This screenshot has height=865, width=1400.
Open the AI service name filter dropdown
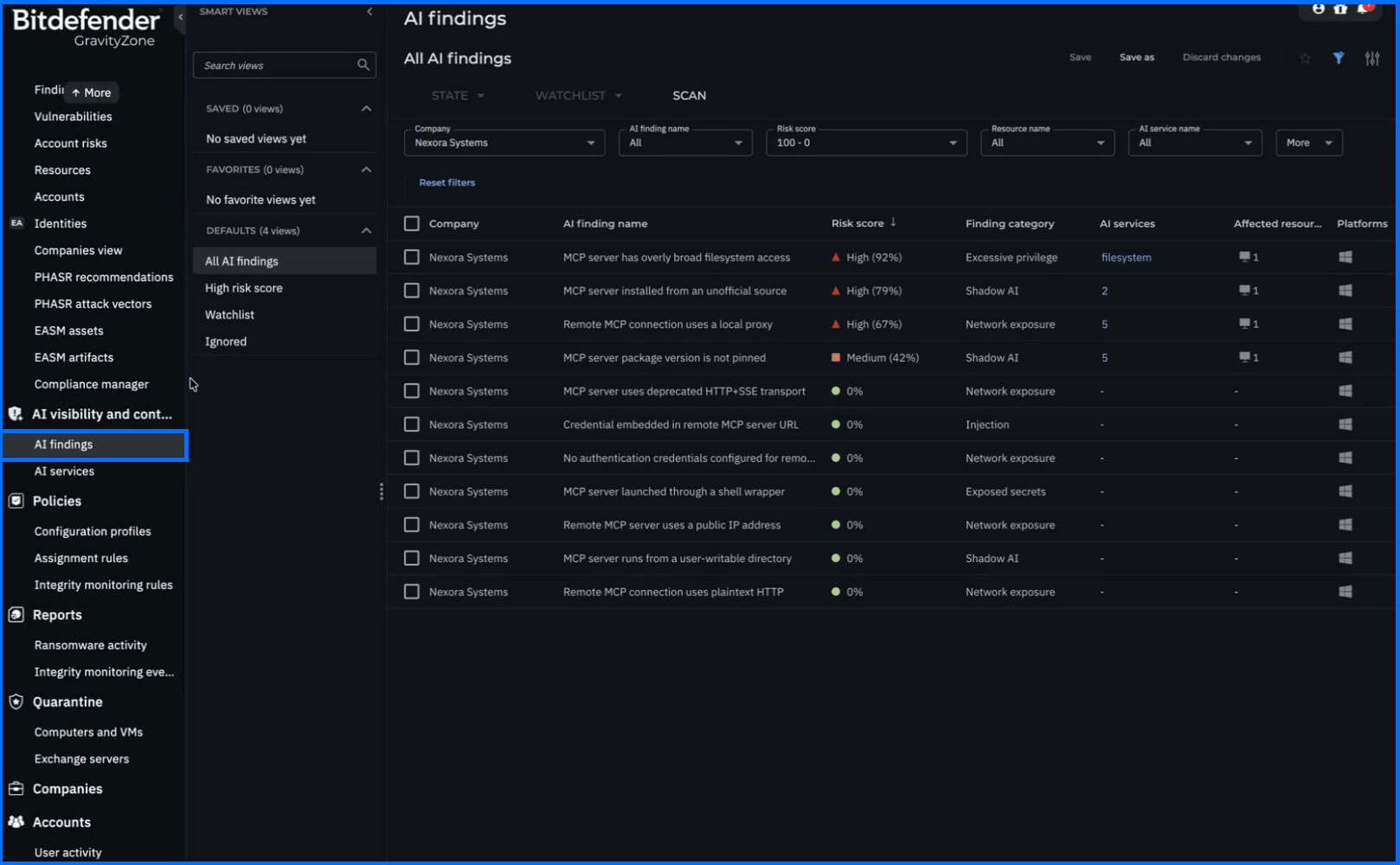coord(1195,142)
